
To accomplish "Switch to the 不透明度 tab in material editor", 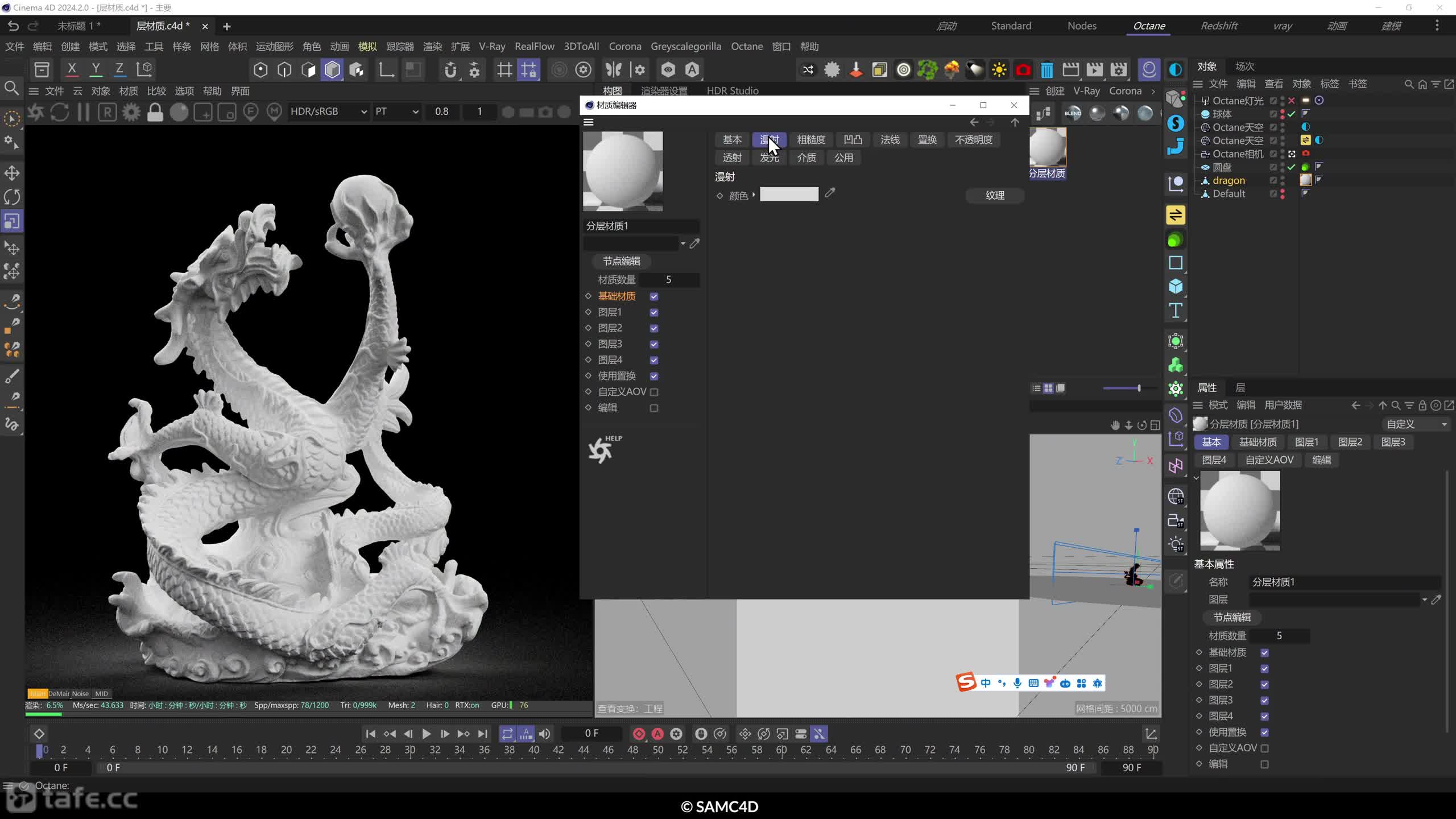I will pos(974,140).
